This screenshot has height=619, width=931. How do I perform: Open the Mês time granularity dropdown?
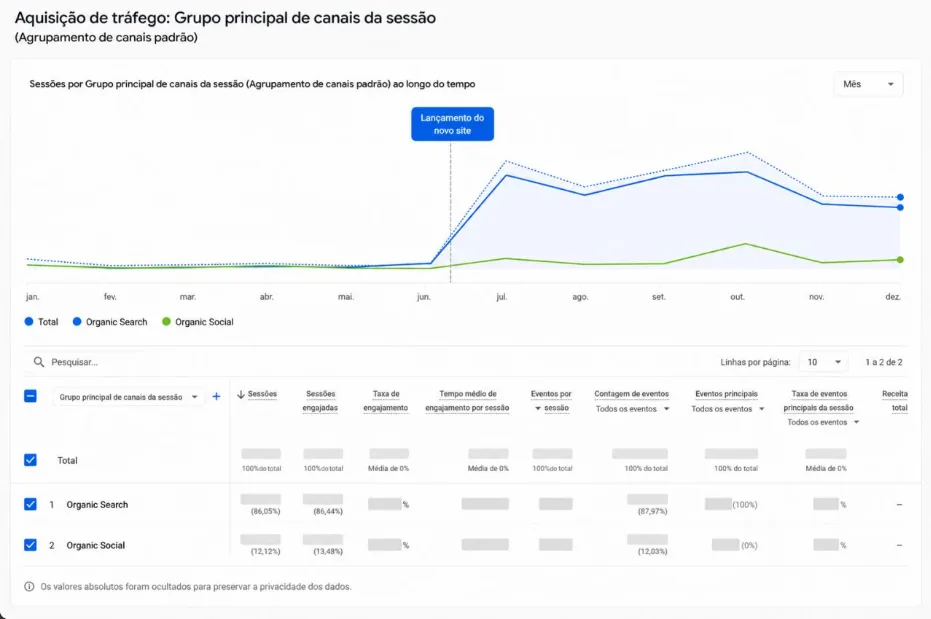point(868,84)
